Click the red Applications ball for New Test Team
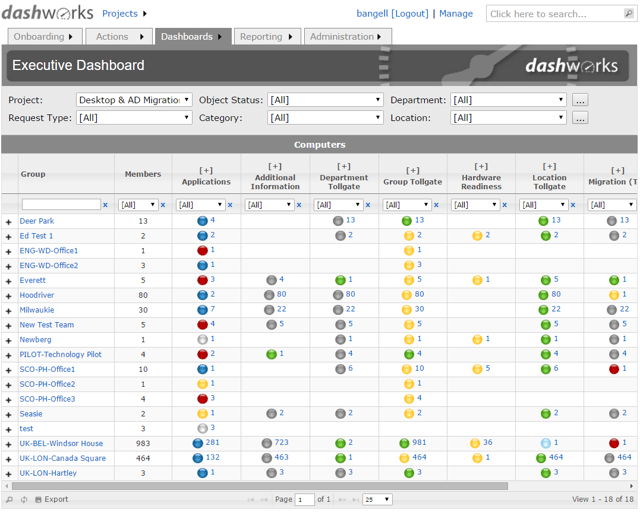Image resolution: width=640 pixels, height=519 pixels. click(202, 325)
